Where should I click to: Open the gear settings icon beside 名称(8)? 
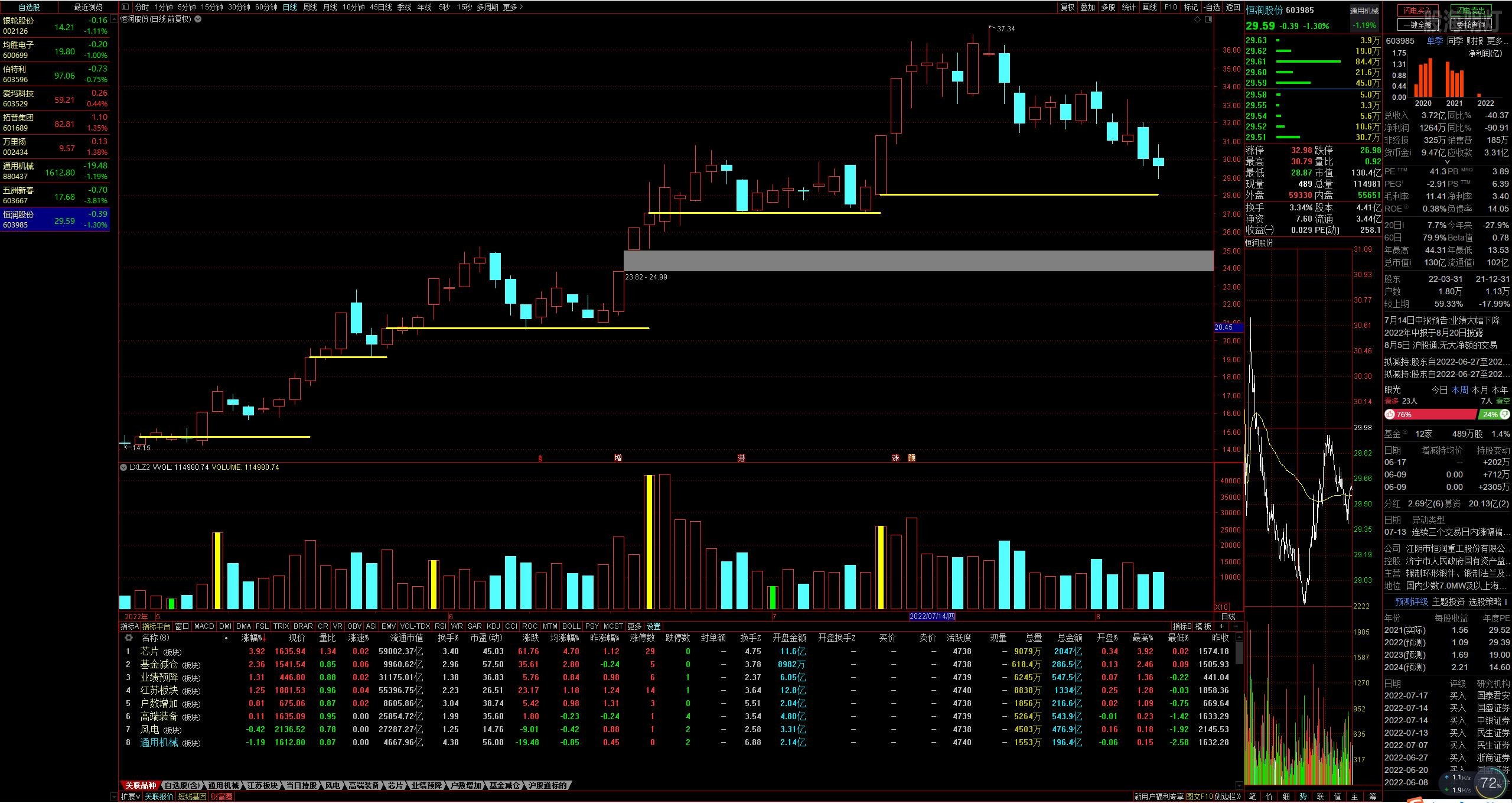tap(128, 638)
